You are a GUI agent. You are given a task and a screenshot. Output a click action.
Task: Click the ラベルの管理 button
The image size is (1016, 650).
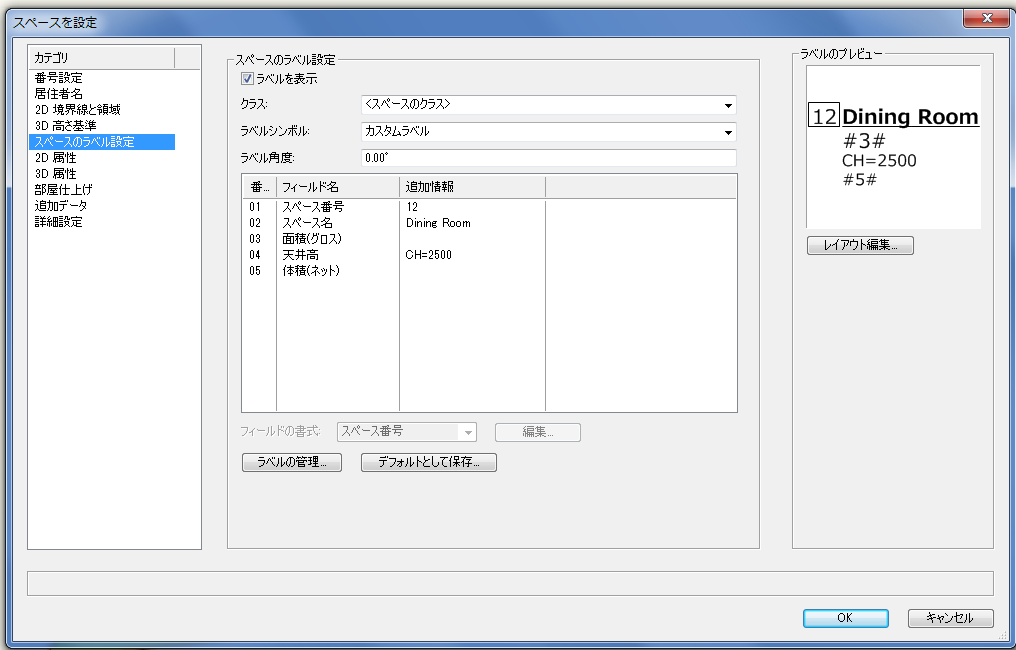point(292,463)
